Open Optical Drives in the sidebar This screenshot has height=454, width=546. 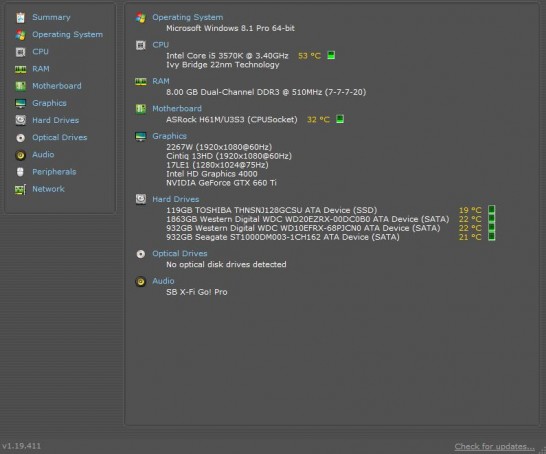click(60, 138)
